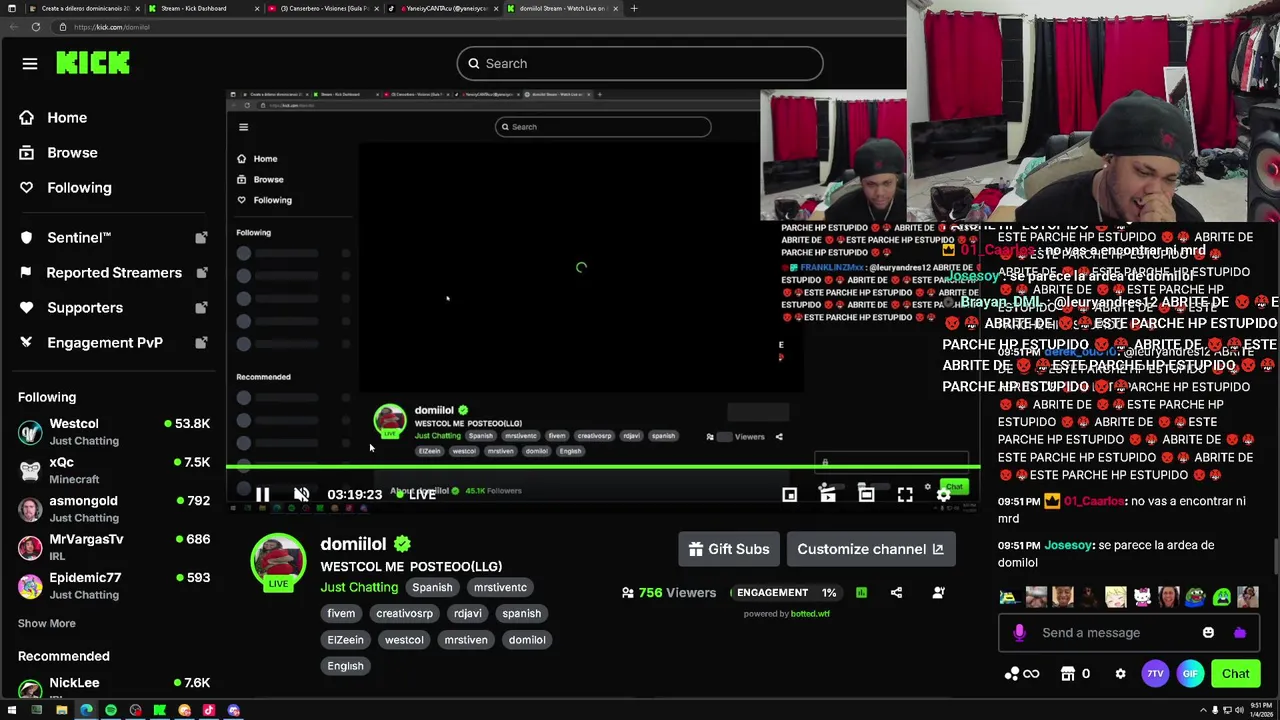Open chat settings gear

pos(1120,674)
